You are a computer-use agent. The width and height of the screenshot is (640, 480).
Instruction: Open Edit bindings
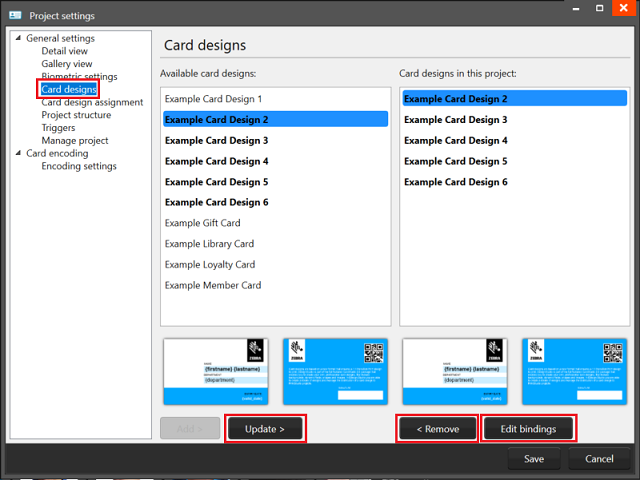528,429
